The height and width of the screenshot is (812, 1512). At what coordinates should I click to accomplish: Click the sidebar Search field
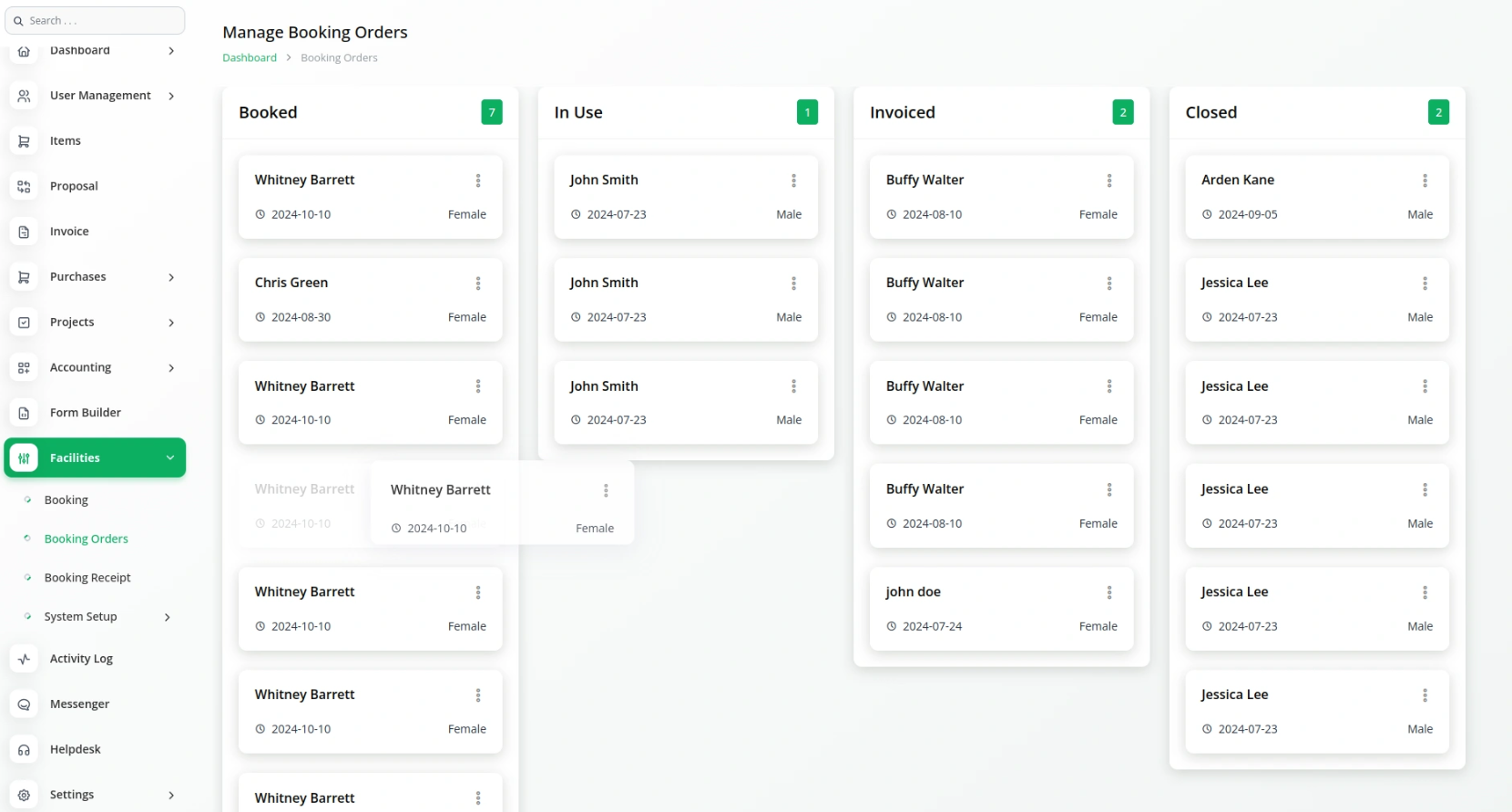pyautogui.click(x=95, y=20)
